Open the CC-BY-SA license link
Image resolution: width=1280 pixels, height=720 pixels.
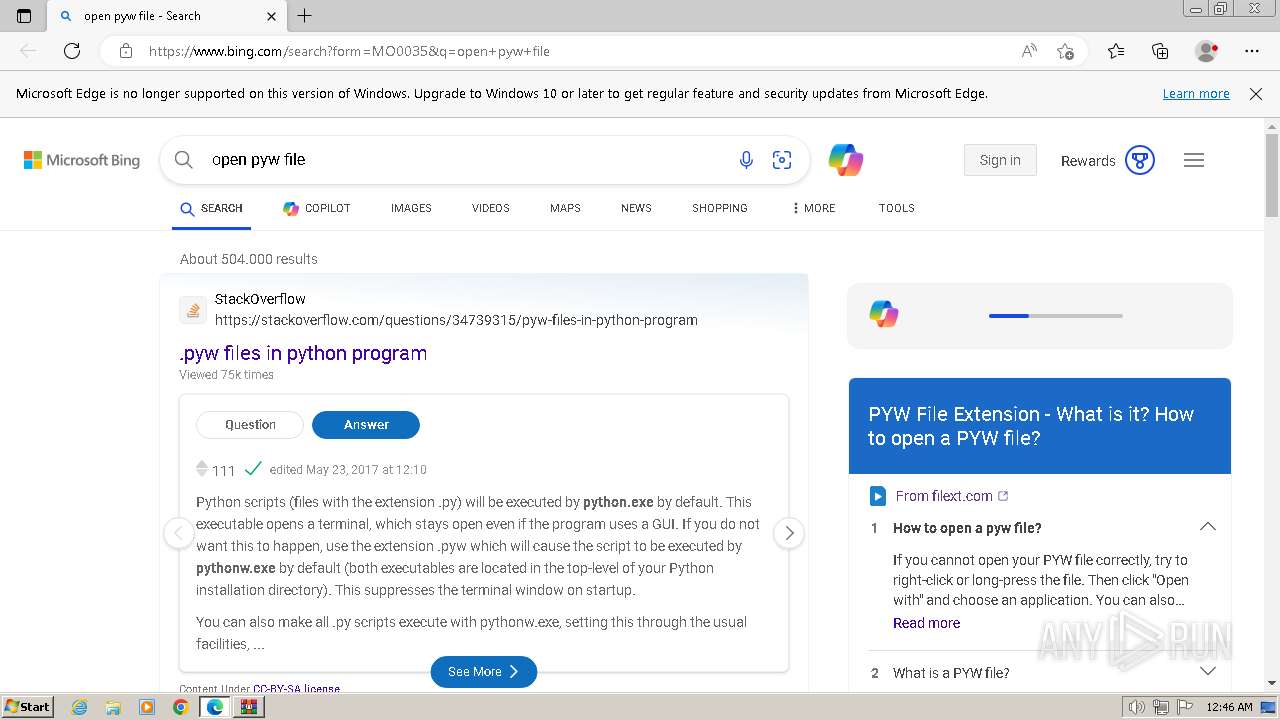(x=296, y=689)
